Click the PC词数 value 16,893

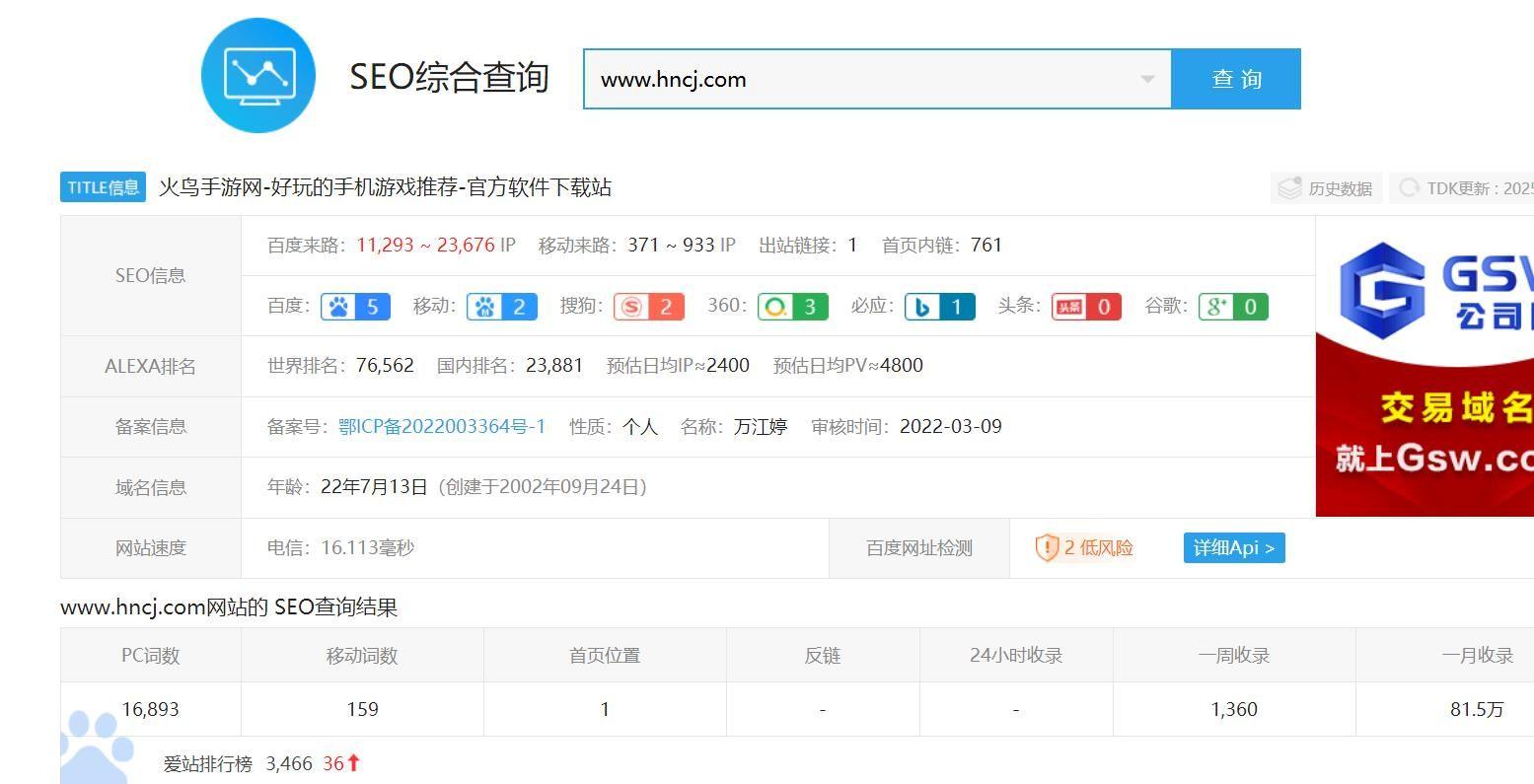(150, 709)
